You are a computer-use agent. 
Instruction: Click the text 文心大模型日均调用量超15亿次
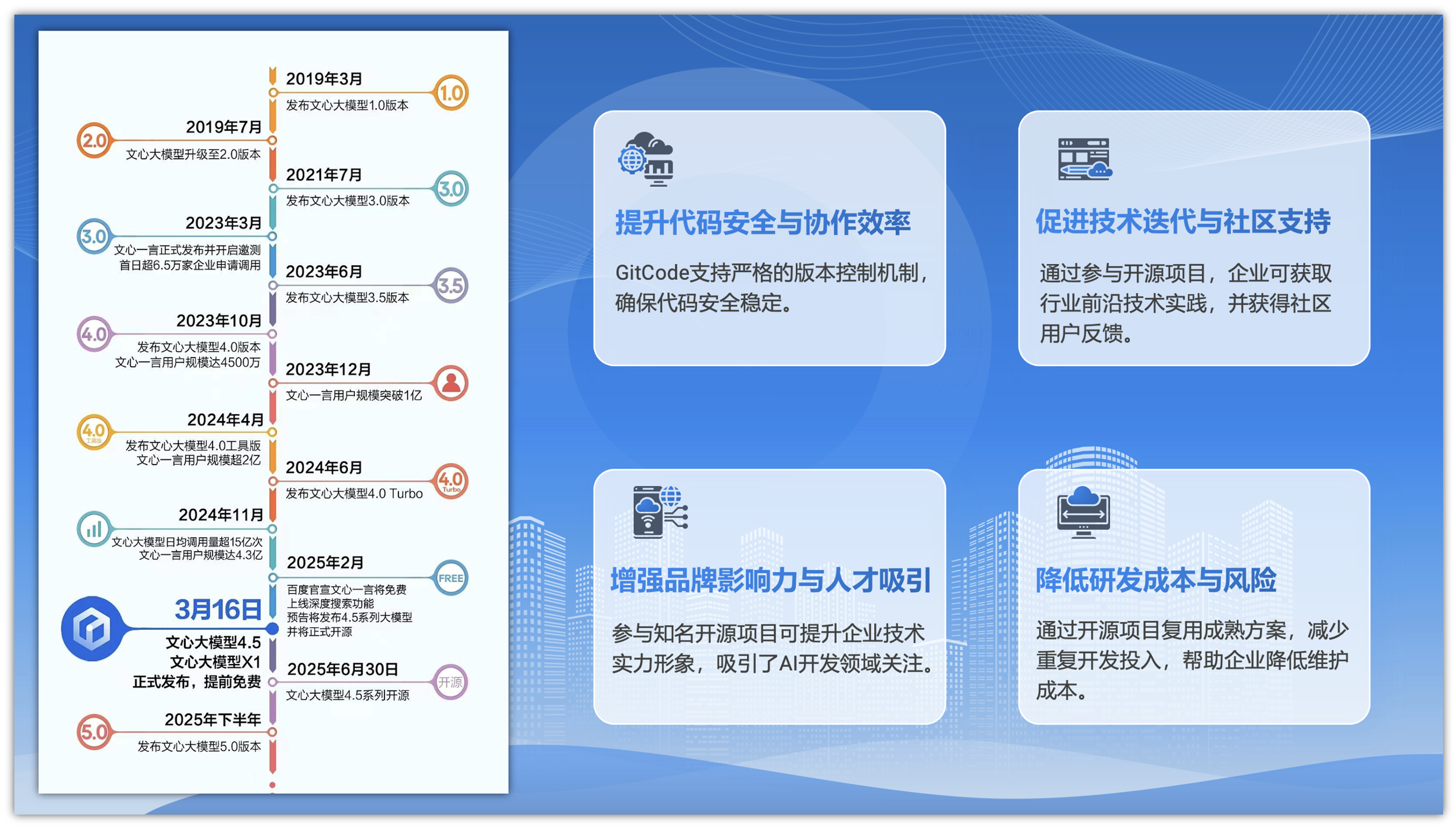(187, 542)
